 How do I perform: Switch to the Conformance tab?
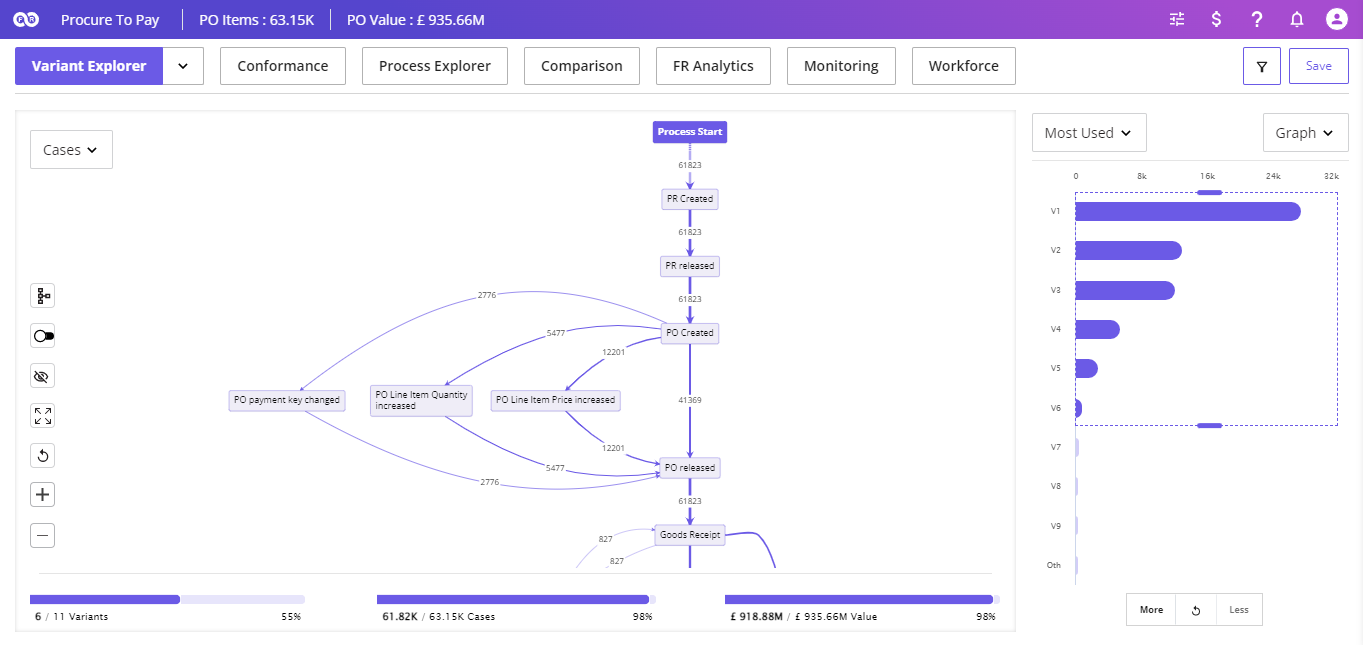(282, 65)
